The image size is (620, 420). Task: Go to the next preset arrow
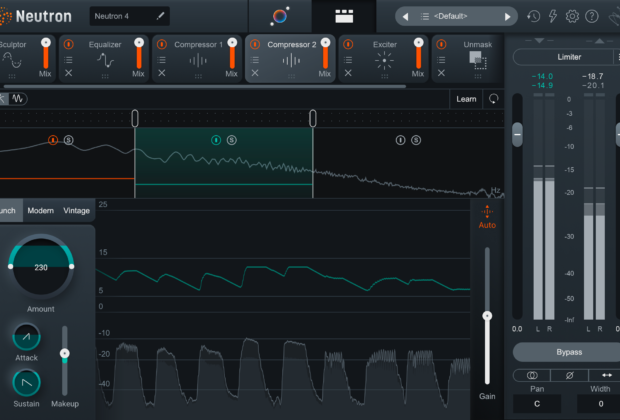pyautogui.click(x=507, y=17)
